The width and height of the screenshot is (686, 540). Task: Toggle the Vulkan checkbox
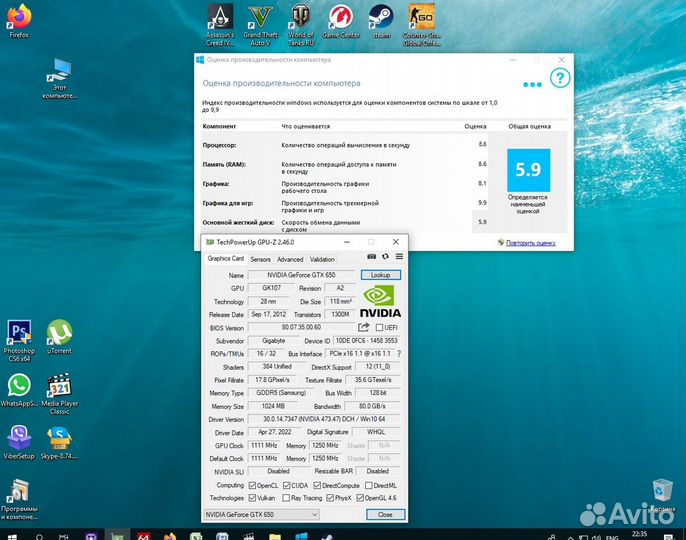252,498
